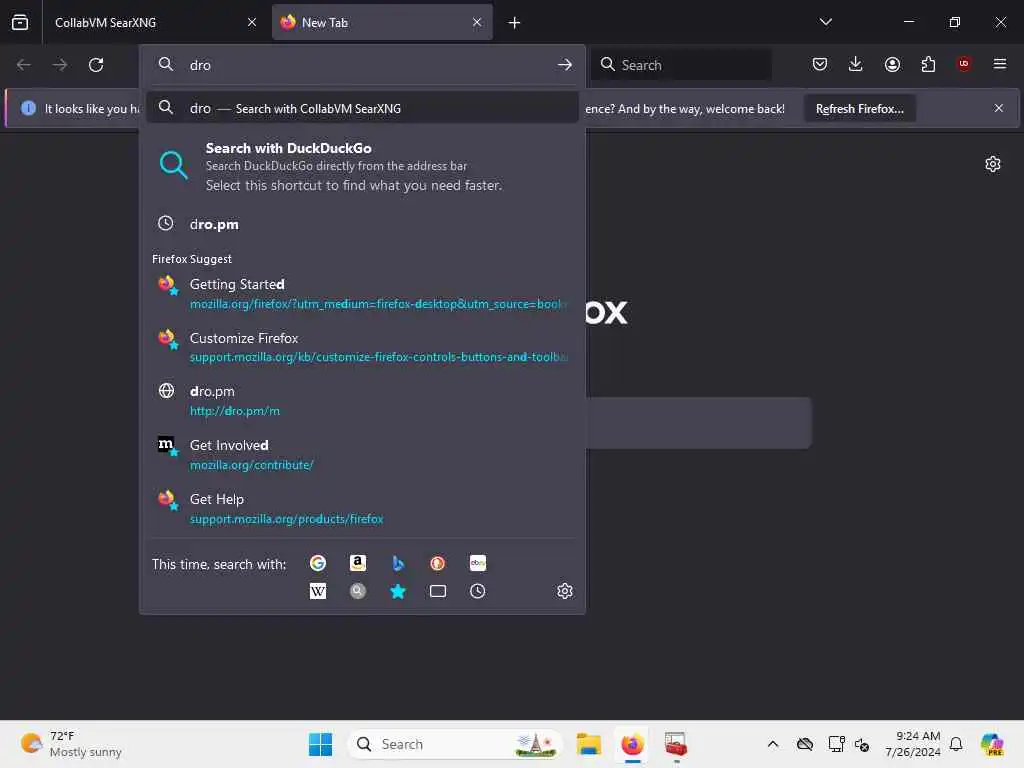
Task: Click the Firefox View icon
Action: pyautogui.click(x=20, y=22)
